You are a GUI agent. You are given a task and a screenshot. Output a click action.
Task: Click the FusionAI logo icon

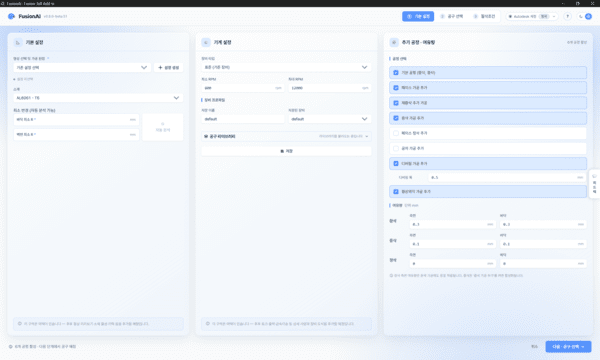[11, 16]
